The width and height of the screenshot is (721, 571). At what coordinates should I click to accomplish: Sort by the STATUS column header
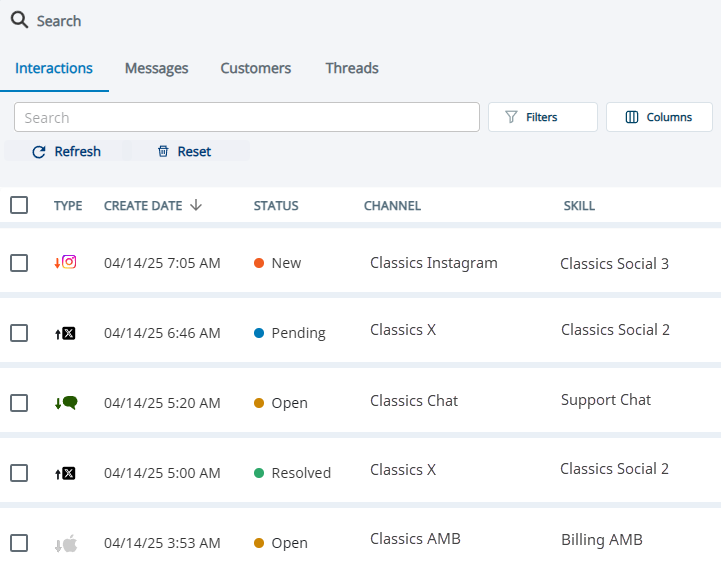pyautogui.click(x=276, y=206)
